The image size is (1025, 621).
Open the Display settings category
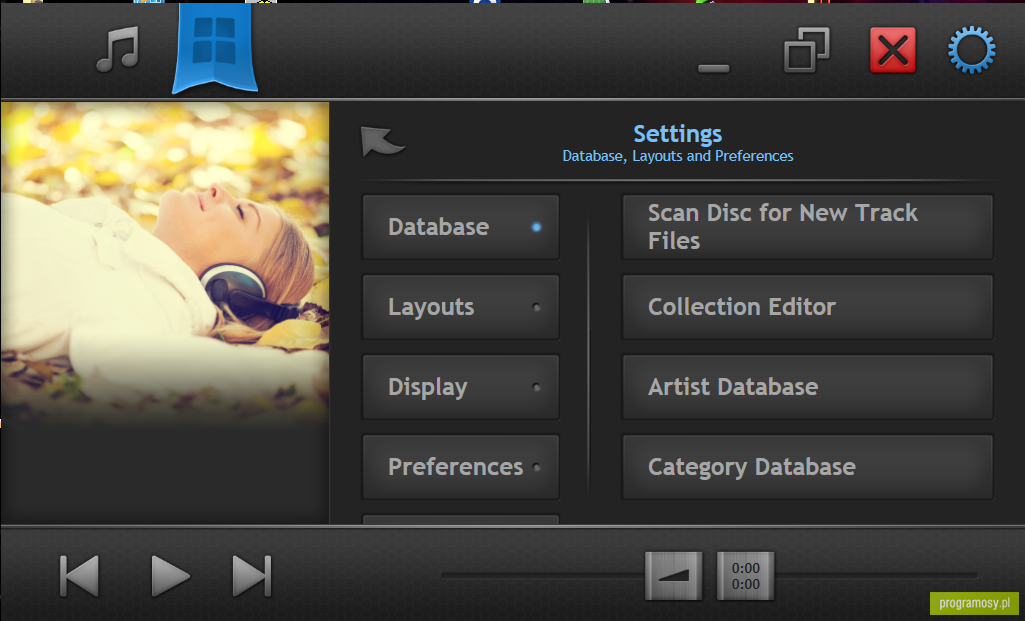461,387
